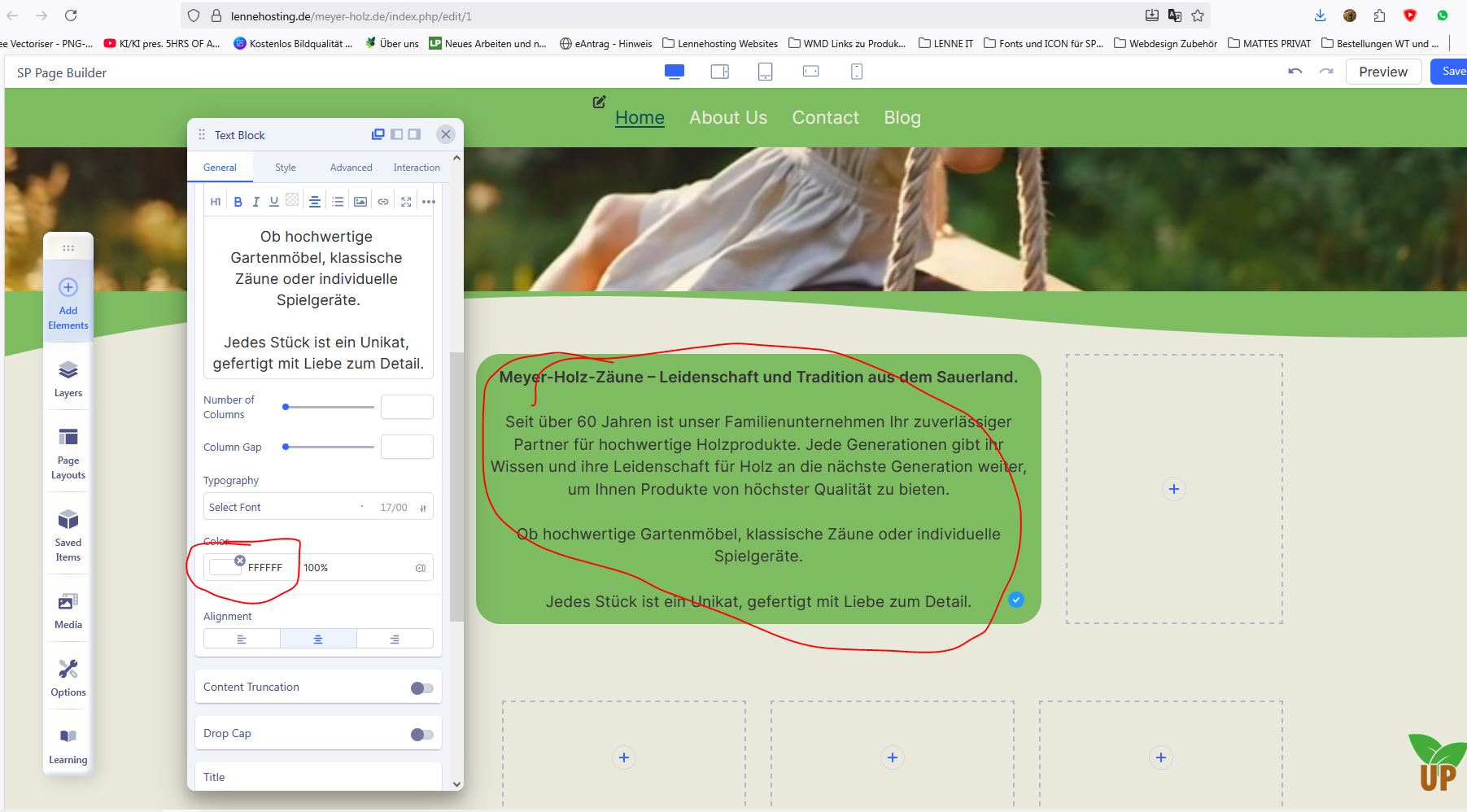Click the white FFFFFF color swatch
1467x812 pixels.
point(224,568)
